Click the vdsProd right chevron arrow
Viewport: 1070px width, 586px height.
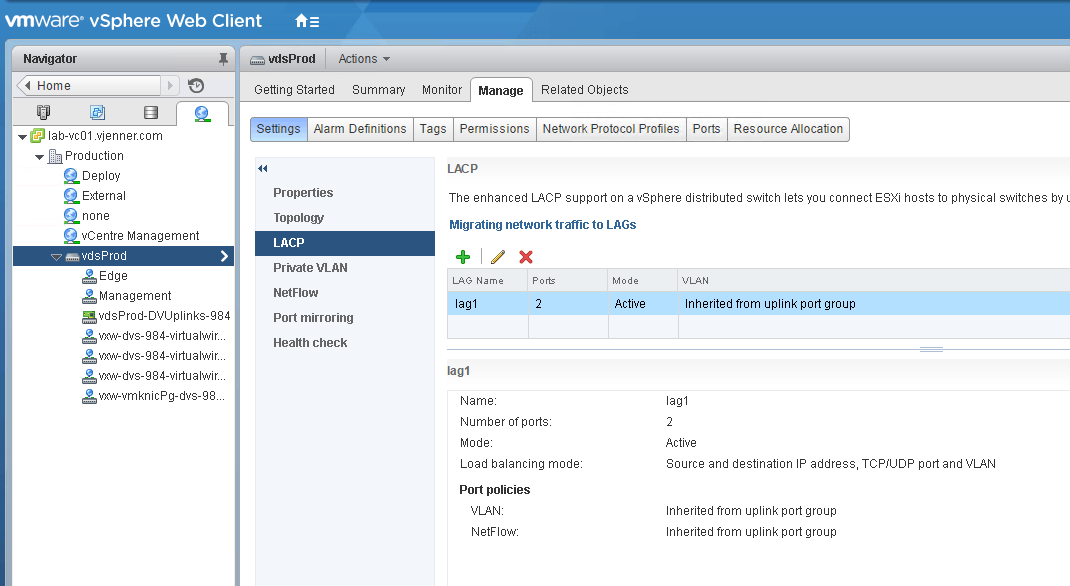click(225, 256)
